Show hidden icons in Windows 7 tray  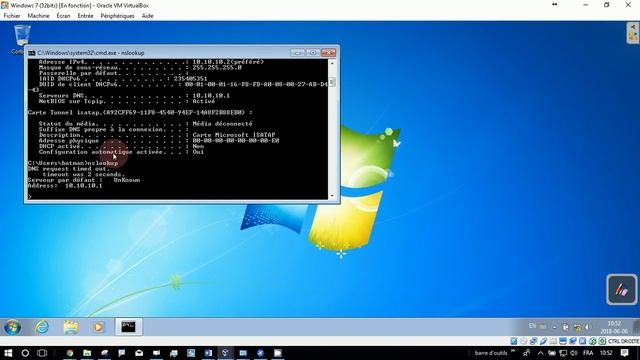pyautogui.click(x=554, y=327)
